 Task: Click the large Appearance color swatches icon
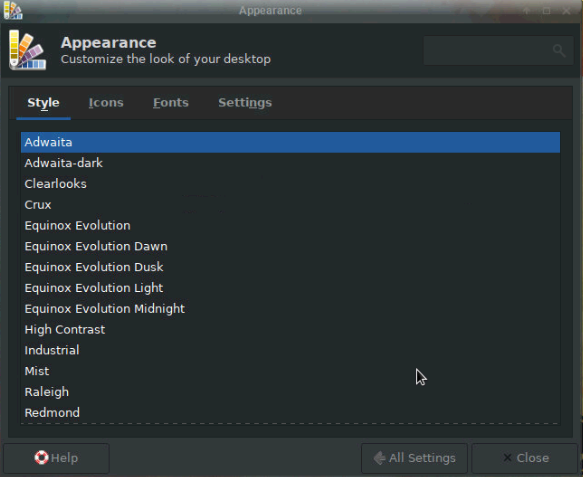point(28,50)
